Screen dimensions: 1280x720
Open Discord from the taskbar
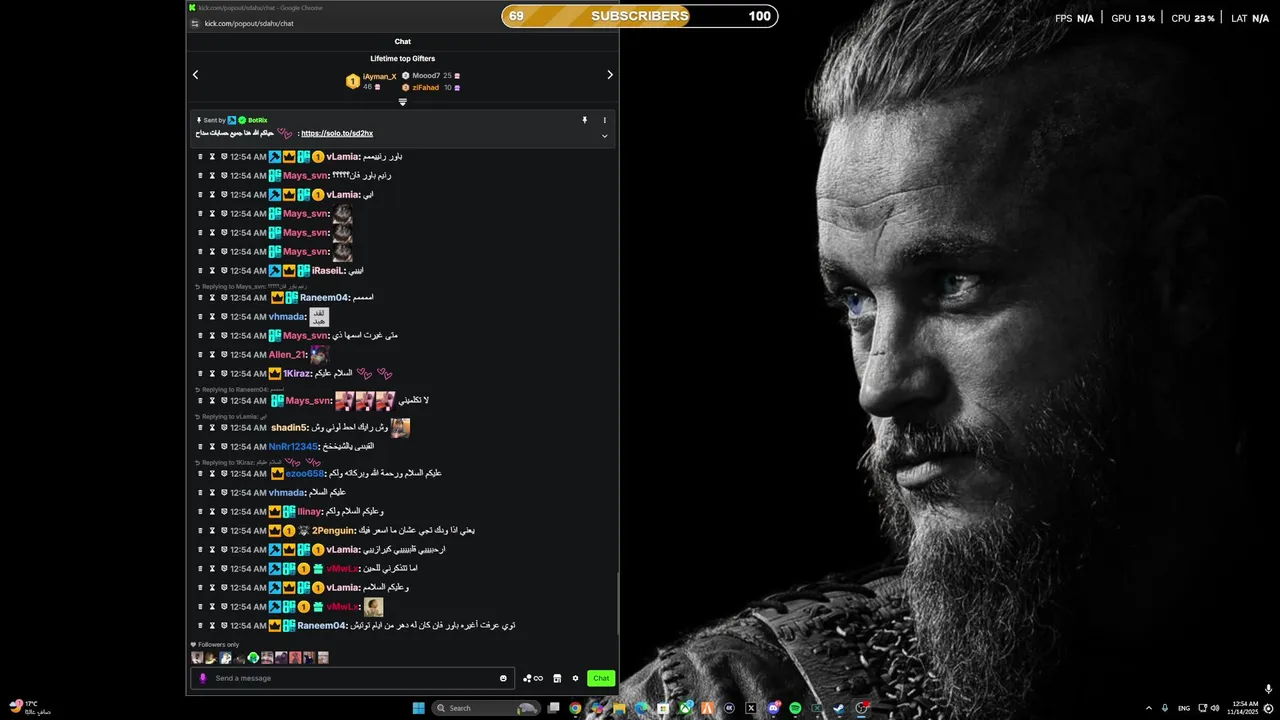pyautogui.click(x=773, y=708)
